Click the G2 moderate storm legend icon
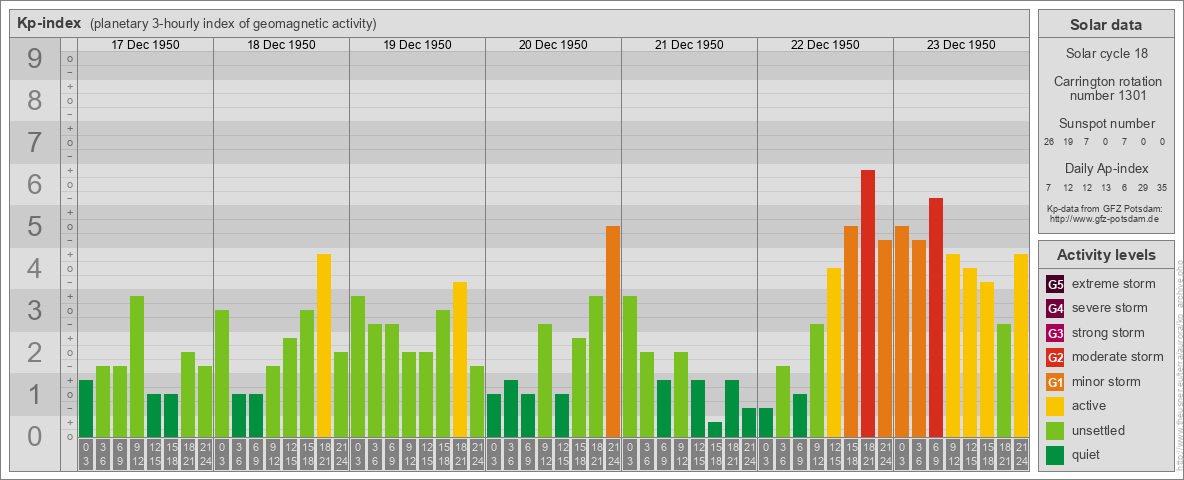This screenshot has width=1184, height=480. pos(1055,357)
